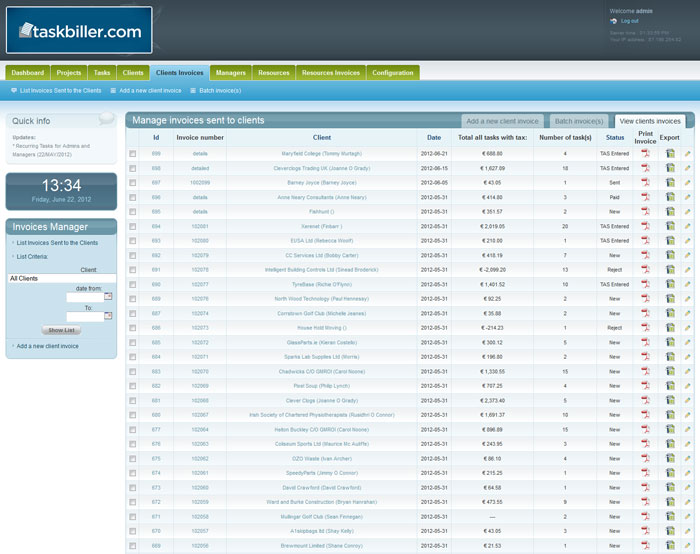Tick checkbox for Cleverclogs Trading UK row
Image resolution: width=700 pixels, height=554 pixels.
[x=133, y=168]
